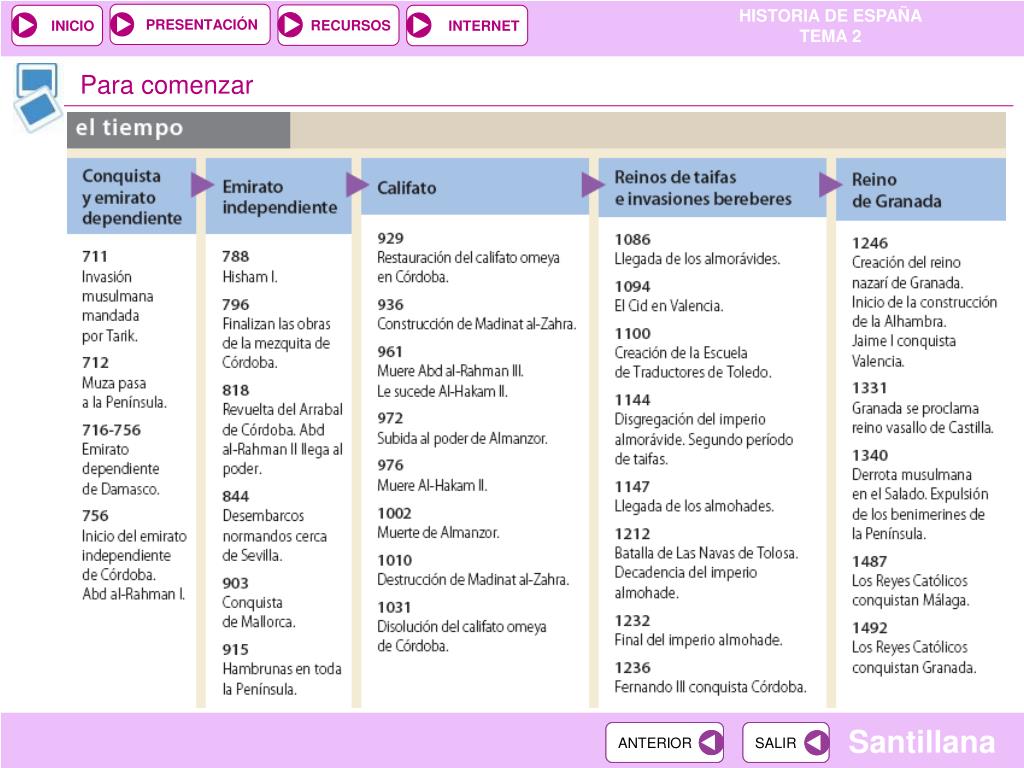Click 'Llegada de los almorávides.' text
The height and width of the screenshot is (768, 1024).
click(x=697, y=259)
